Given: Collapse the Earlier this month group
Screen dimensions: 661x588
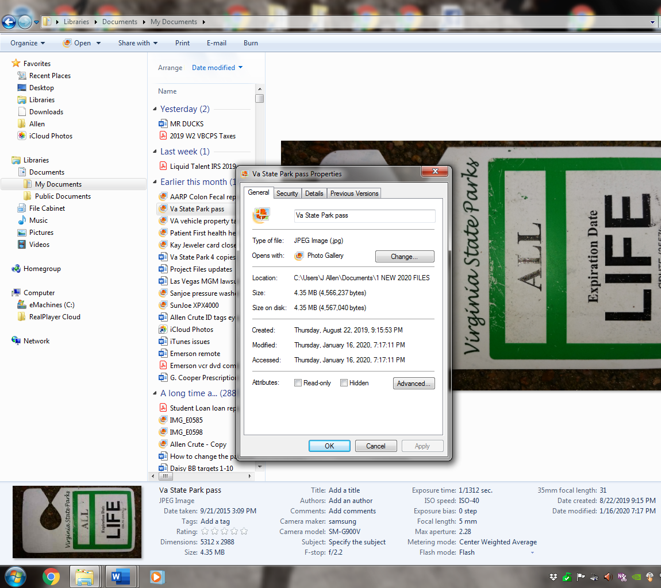Looking at the screenshot, I should tap(155, 182).
